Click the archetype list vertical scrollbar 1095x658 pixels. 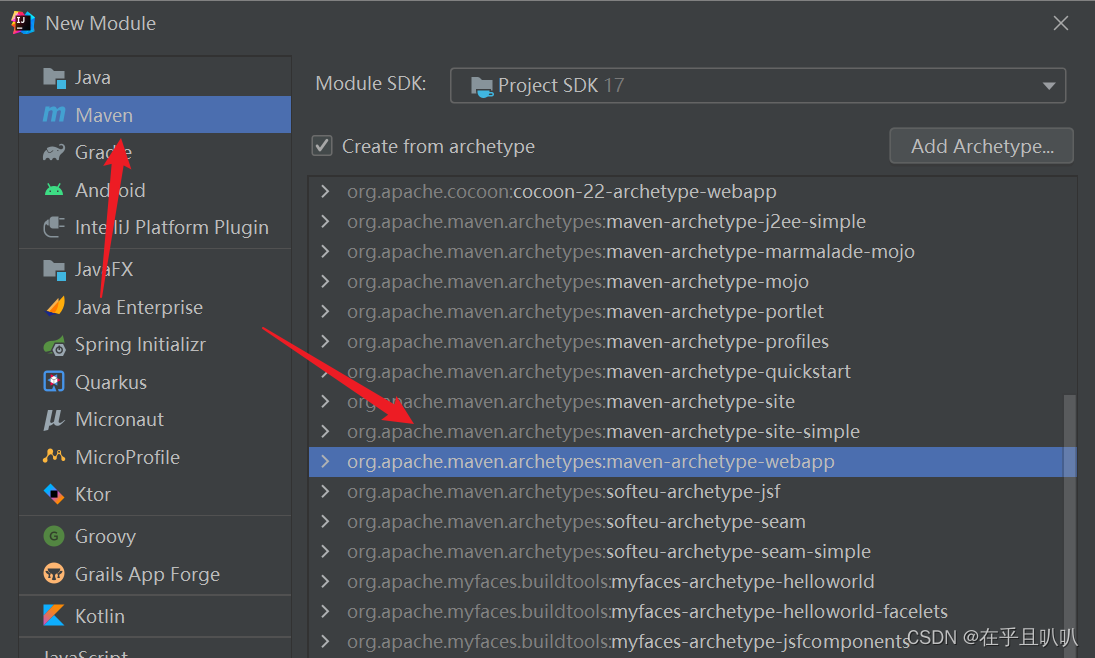pyautogui.click(x=1070, y=525)
